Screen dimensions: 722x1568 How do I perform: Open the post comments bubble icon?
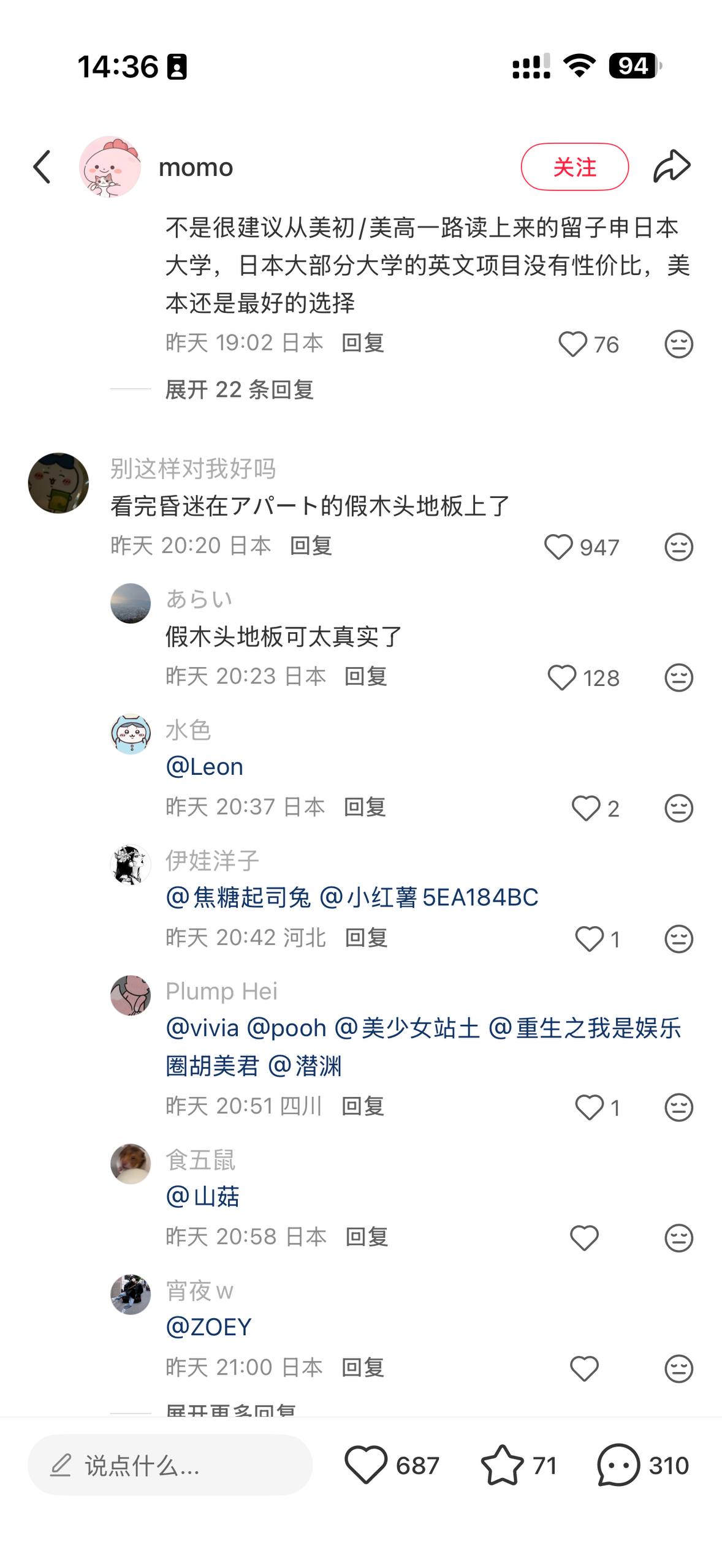[x=618, y=1465]
